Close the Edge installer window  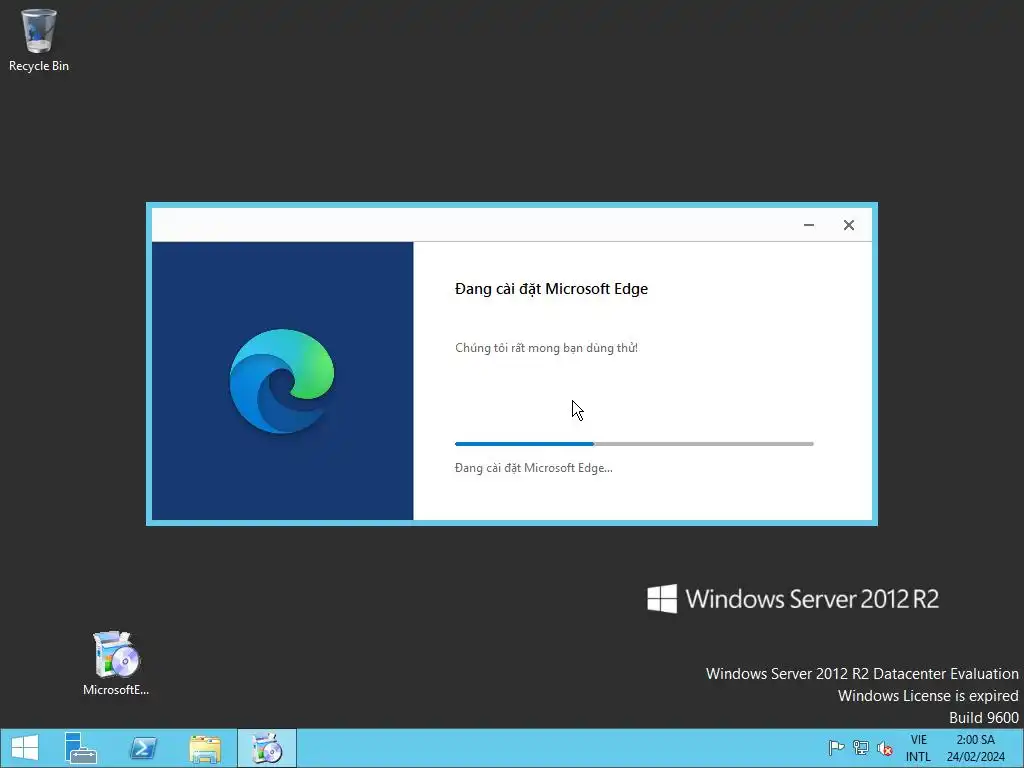(849, 225)
